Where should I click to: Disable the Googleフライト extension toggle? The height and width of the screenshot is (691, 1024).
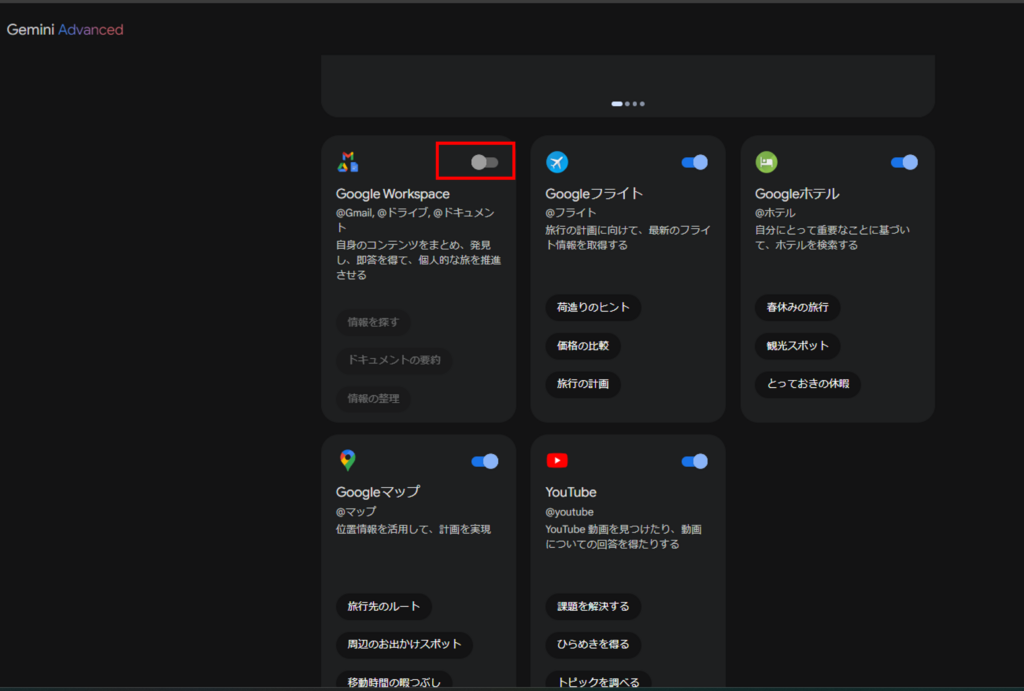point(694,162)
